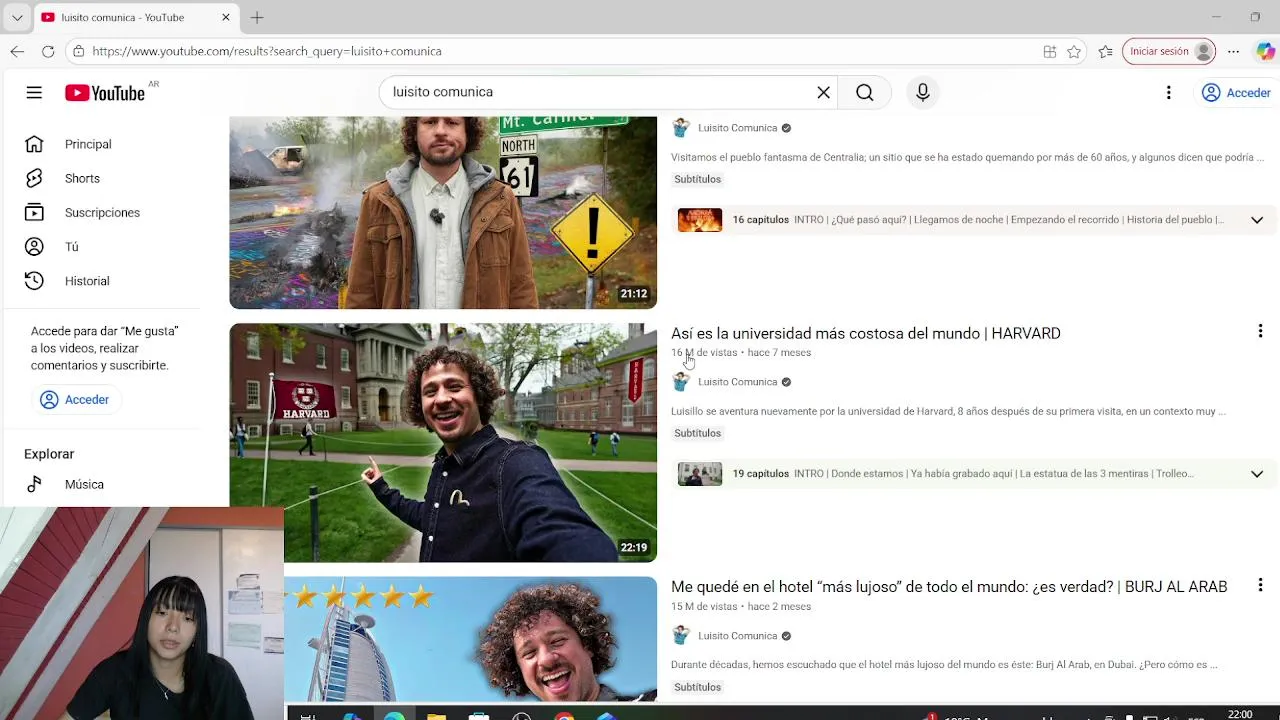Image resolution: width=1280 pixels, height=720 pixels.
Task: Click Iniciar sesión browser profile button
Action: tap(1168, 51)
